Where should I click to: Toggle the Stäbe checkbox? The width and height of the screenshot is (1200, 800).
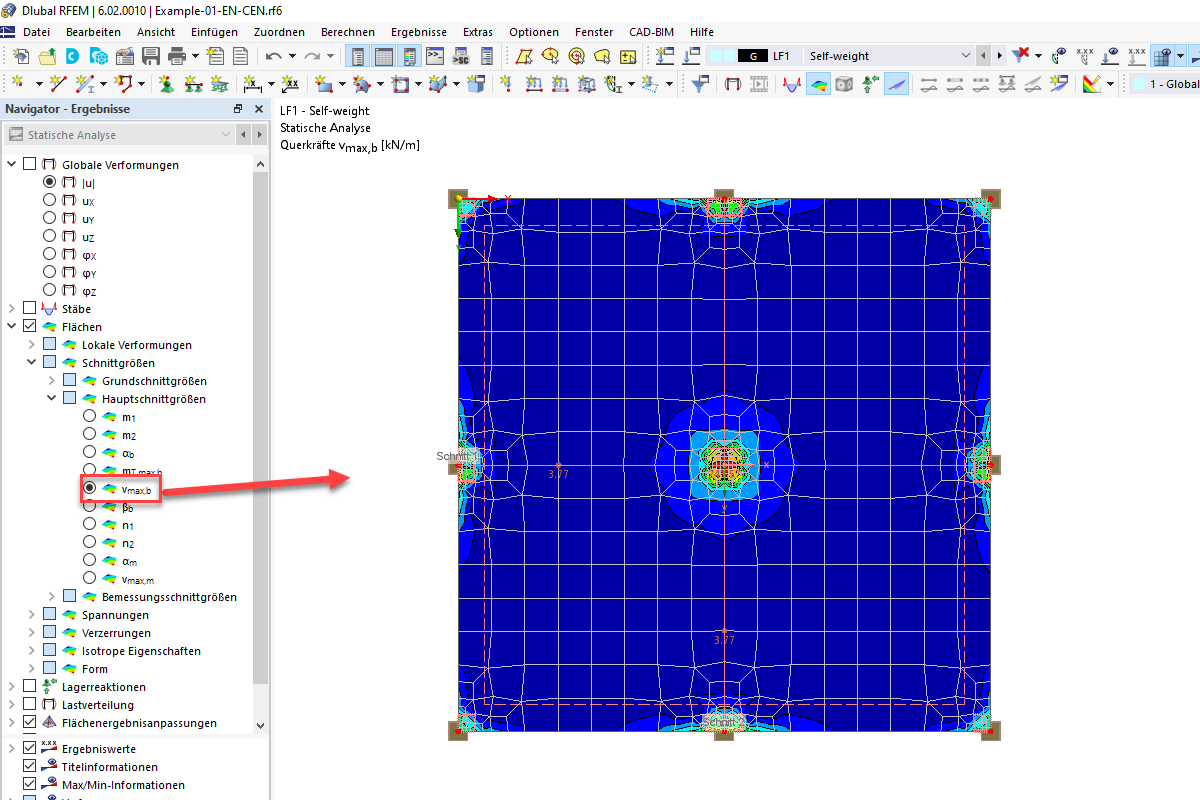[30, 309]
